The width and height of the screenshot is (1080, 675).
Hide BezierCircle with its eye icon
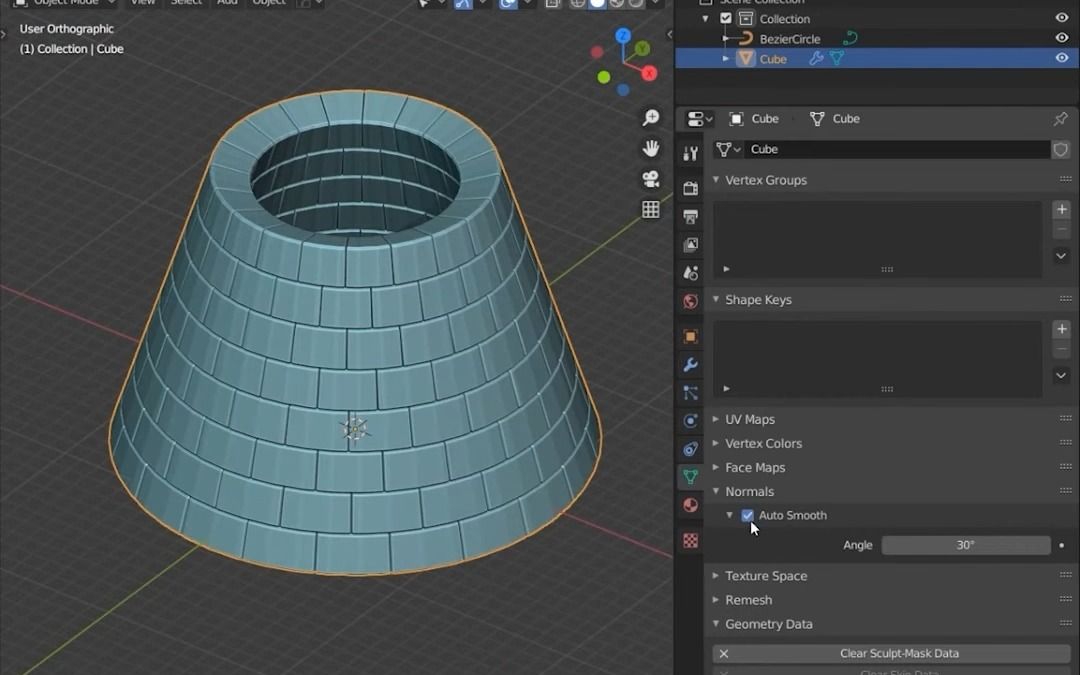click(1062, 39)
